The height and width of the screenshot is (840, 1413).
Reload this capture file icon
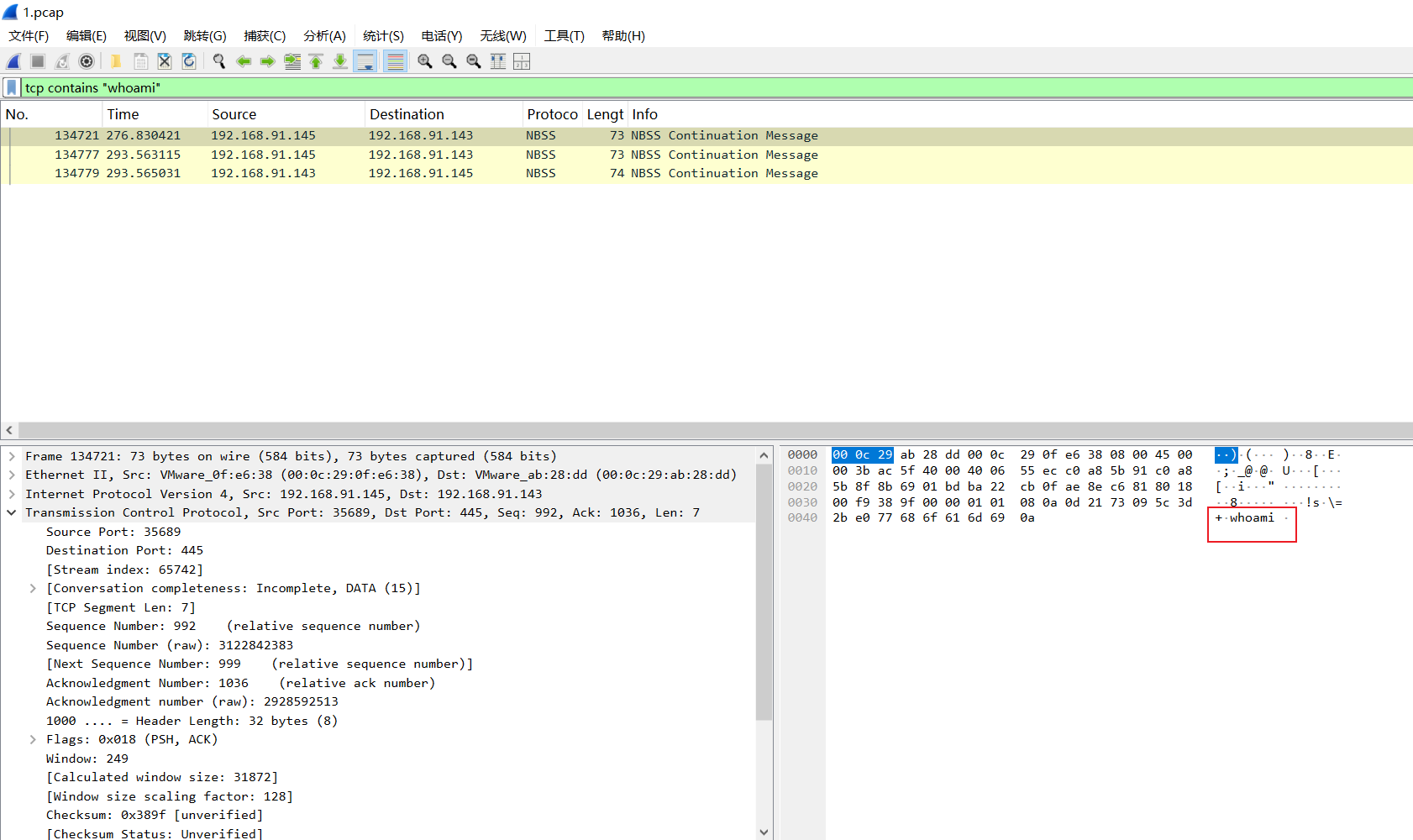pyautogui.click(x=189, y=61)
